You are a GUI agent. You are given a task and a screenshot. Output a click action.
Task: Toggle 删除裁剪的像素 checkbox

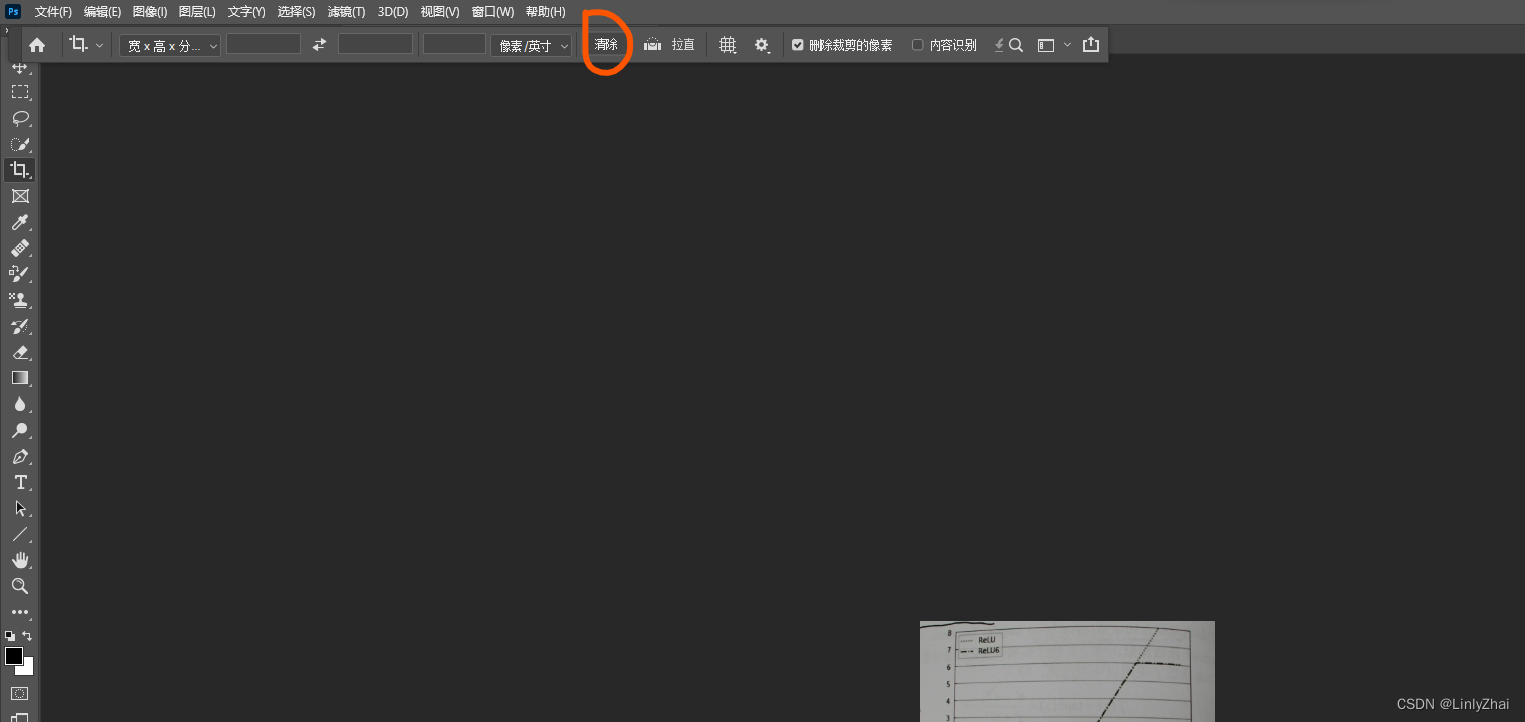(x=798, y=45)
